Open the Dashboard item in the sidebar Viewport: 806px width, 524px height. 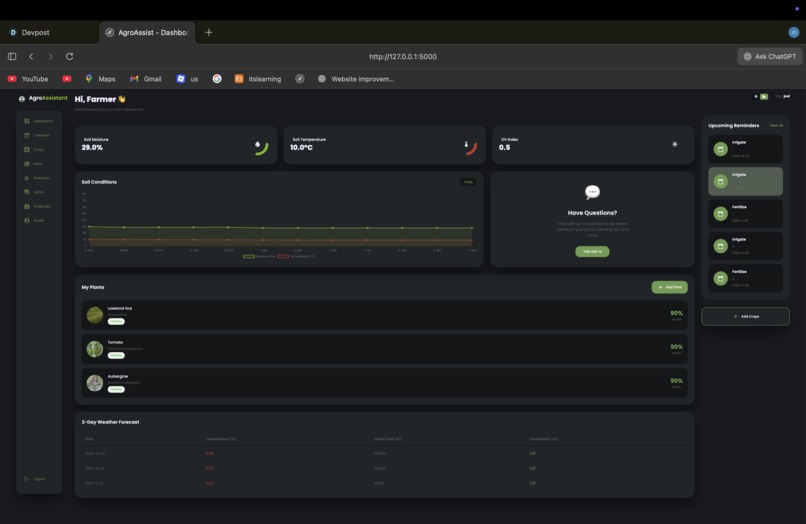(x=39, y=121)
